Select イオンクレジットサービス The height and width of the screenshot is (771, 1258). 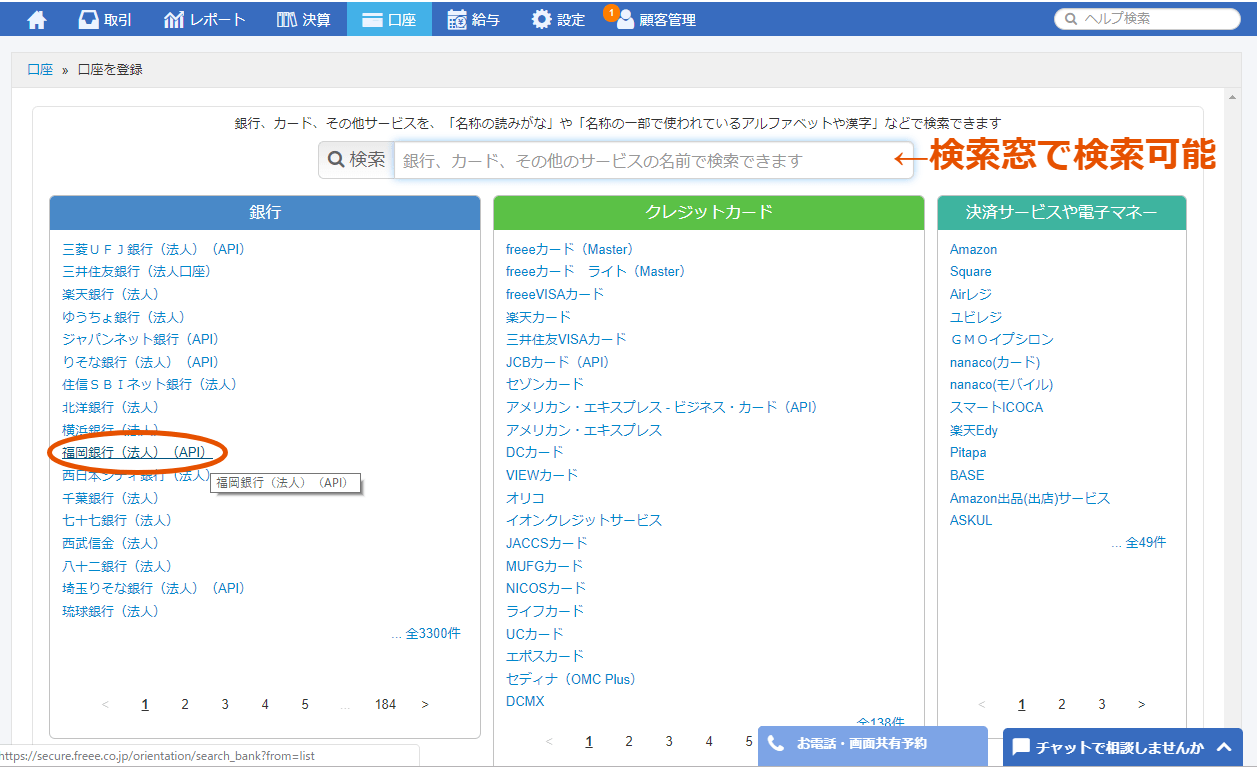coord(584,520)
